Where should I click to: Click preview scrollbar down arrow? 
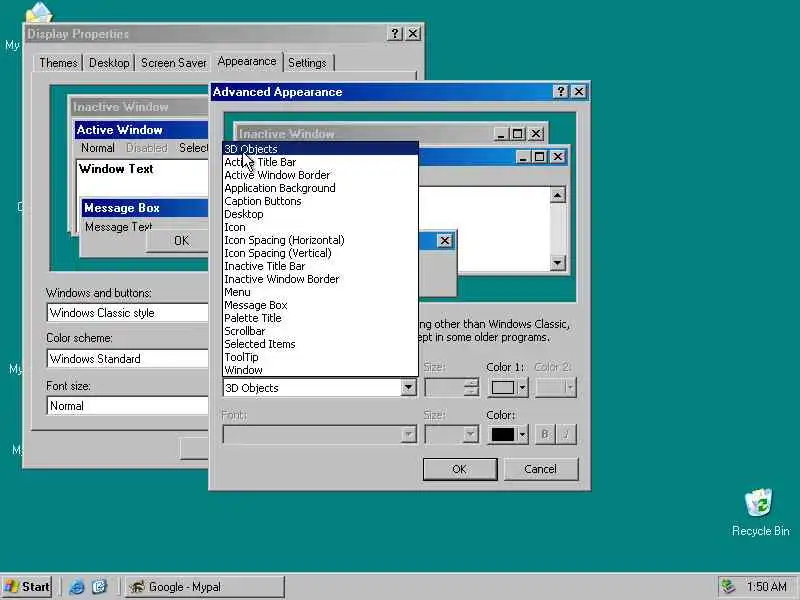pyautogui.click(x=558, y=263)
